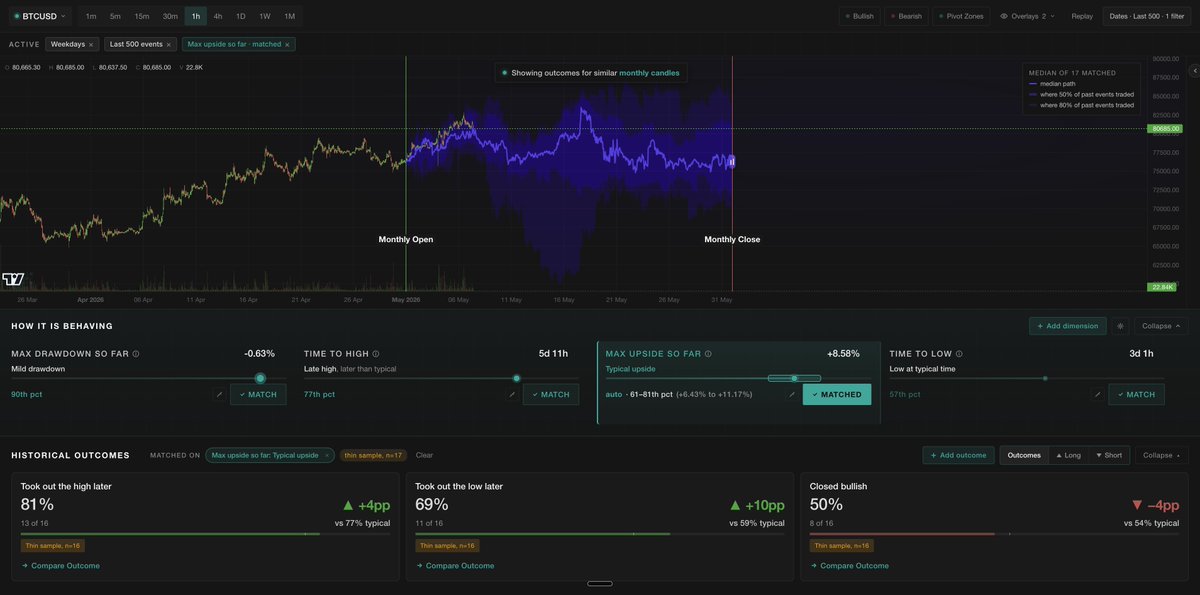Switch to the 1m timeframe
This screenshot has height=595, width=1200.
click(91, 16)
